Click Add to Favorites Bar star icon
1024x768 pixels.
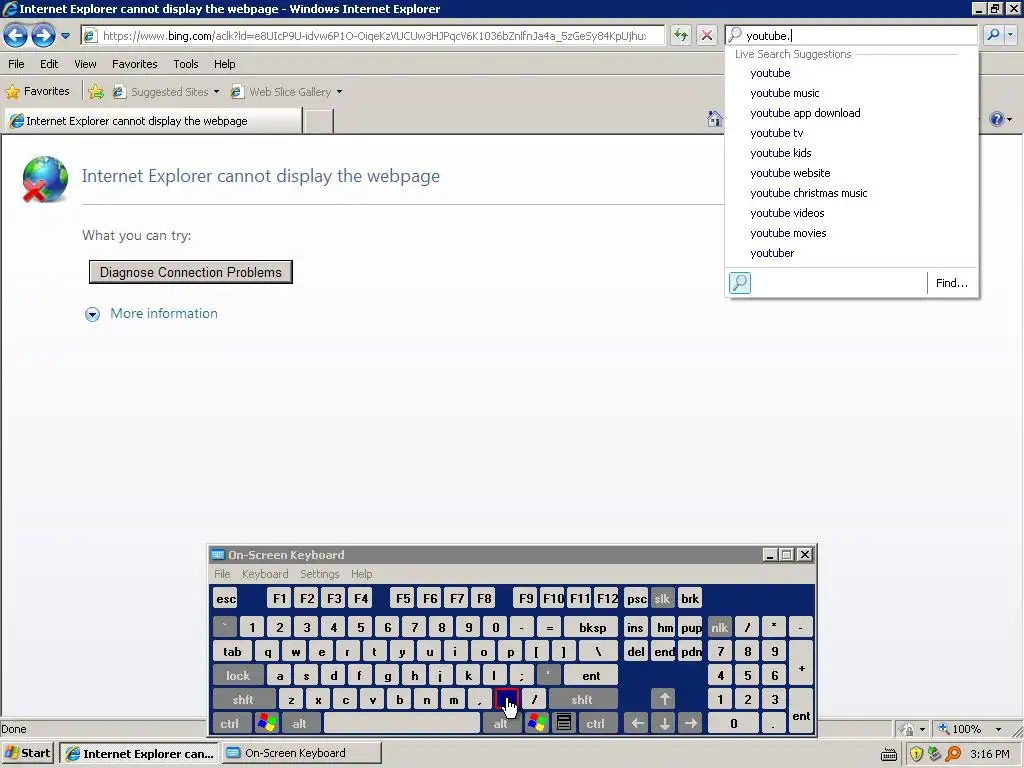click(96, 92)
